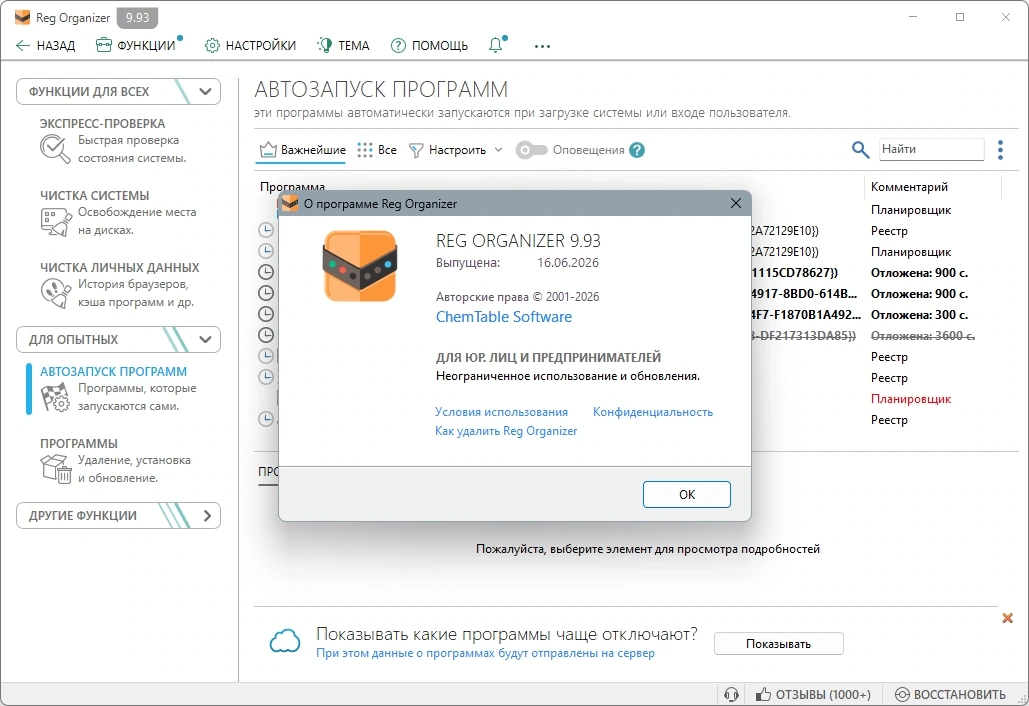Switch to the Важнейшие tab
The height and width of the screenshot is (706, 1029).
coord(302,150)
